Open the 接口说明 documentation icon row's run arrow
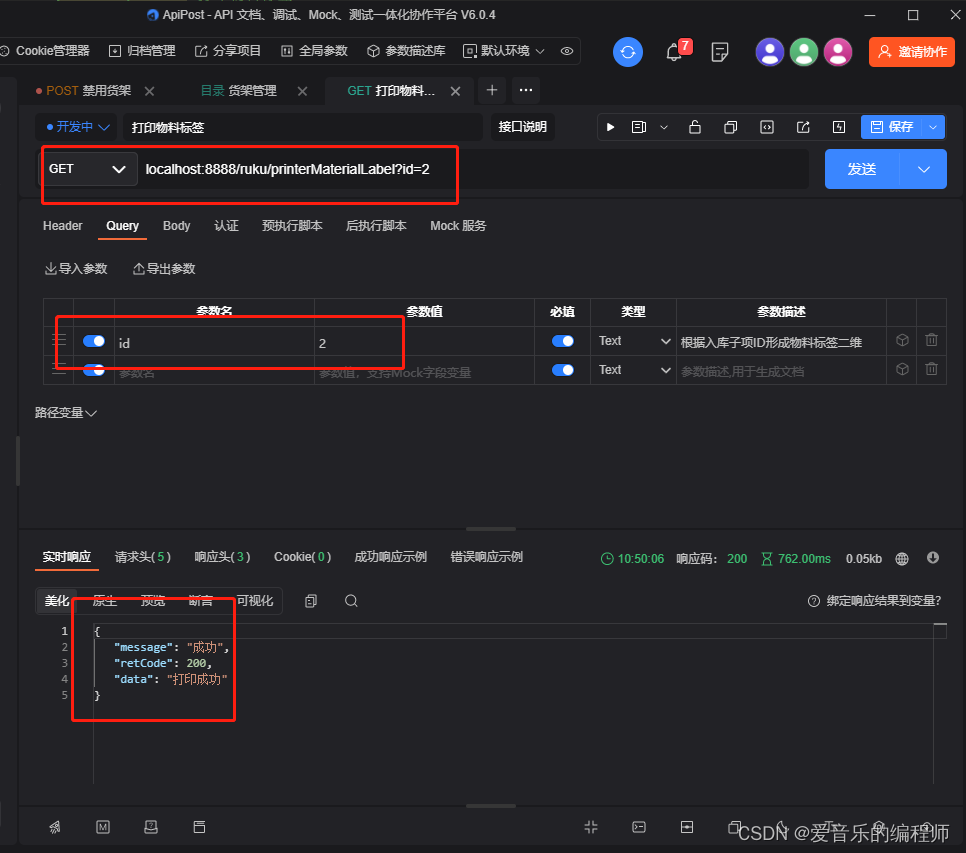 tap(610, 127)
